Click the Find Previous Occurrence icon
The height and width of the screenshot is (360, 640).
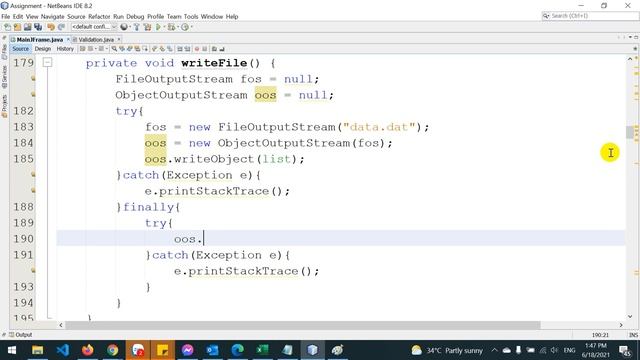[122, 49]
